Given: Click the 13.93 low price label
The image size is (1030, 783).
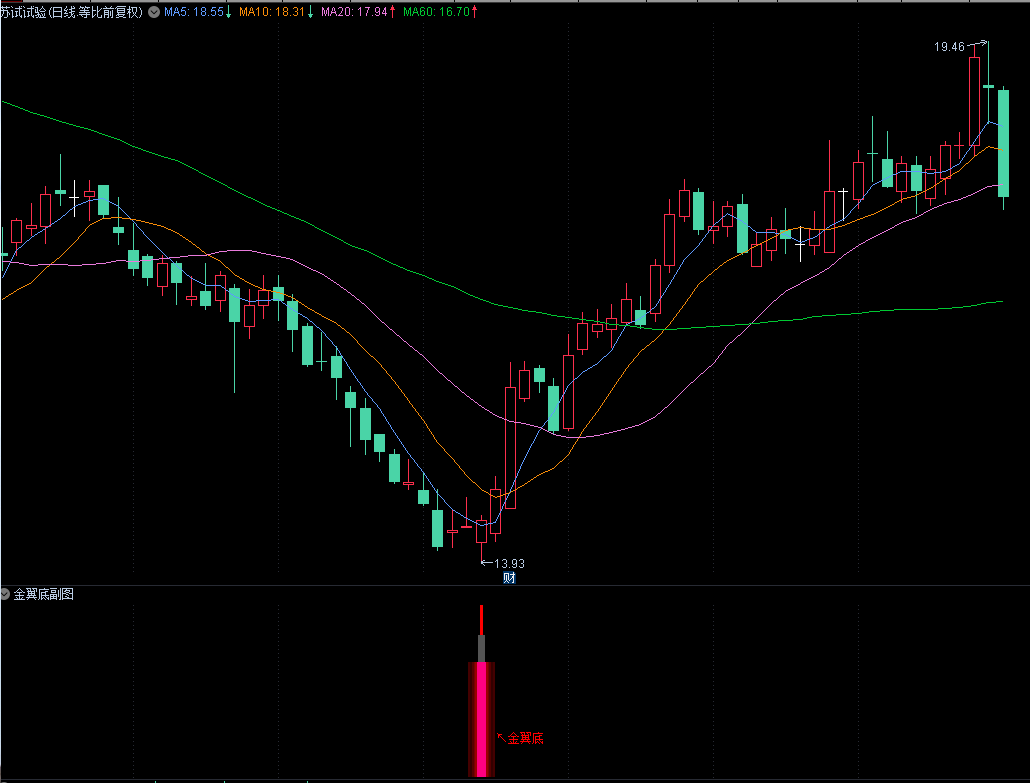Looking at the screenshot, I should click(x=509, y=563).
